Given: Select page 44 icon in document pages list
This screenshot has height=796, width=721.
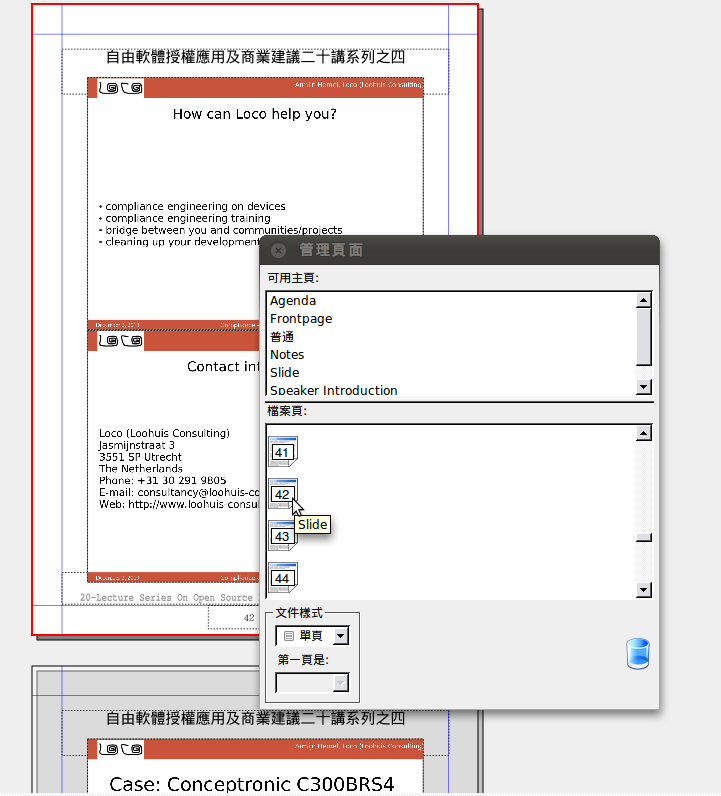Looking at the screenshot, I should (x=283, y=578).
